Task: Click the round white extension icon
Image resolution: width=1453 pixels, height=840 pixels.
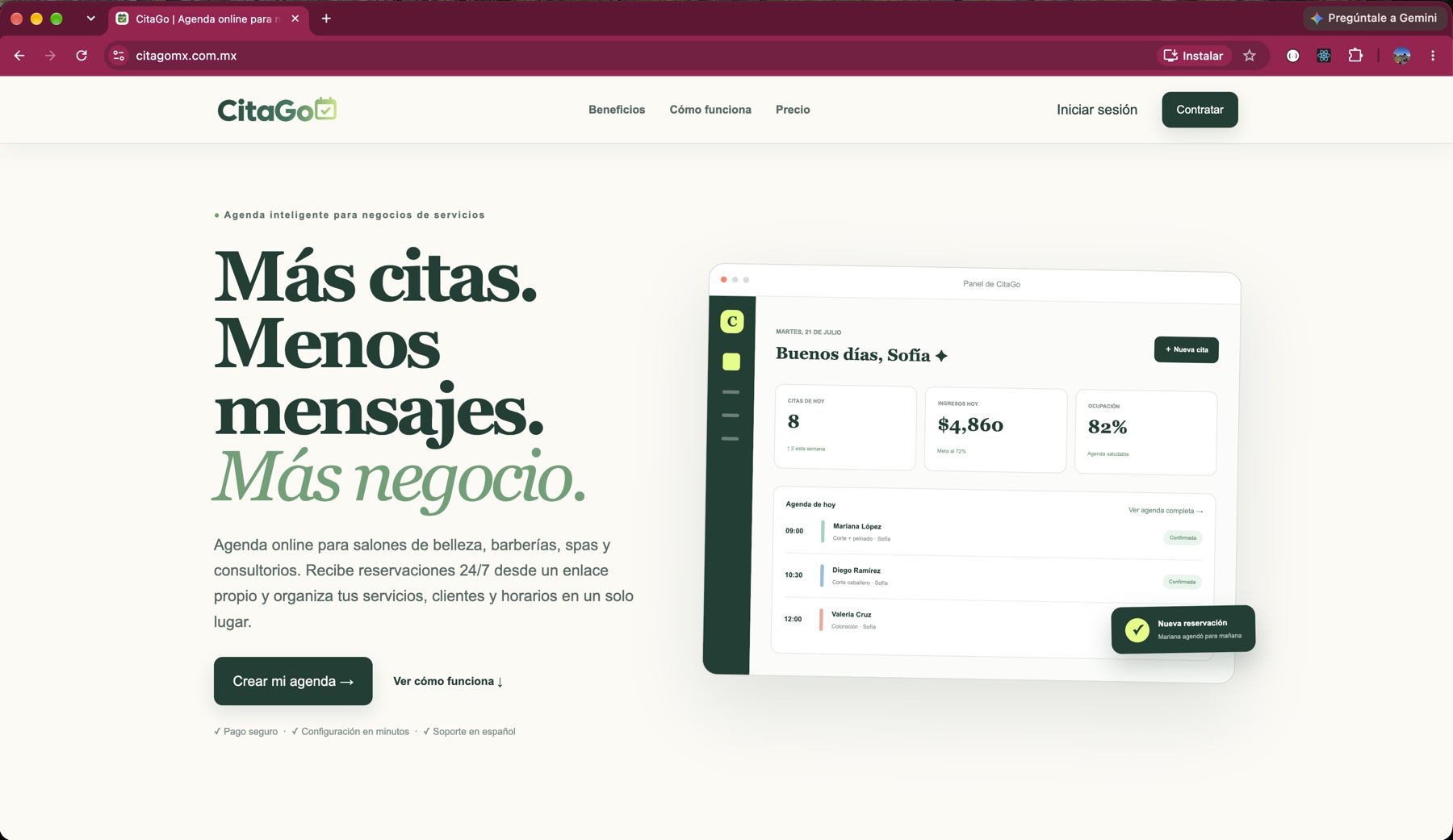Action: tap(1292, 56)
